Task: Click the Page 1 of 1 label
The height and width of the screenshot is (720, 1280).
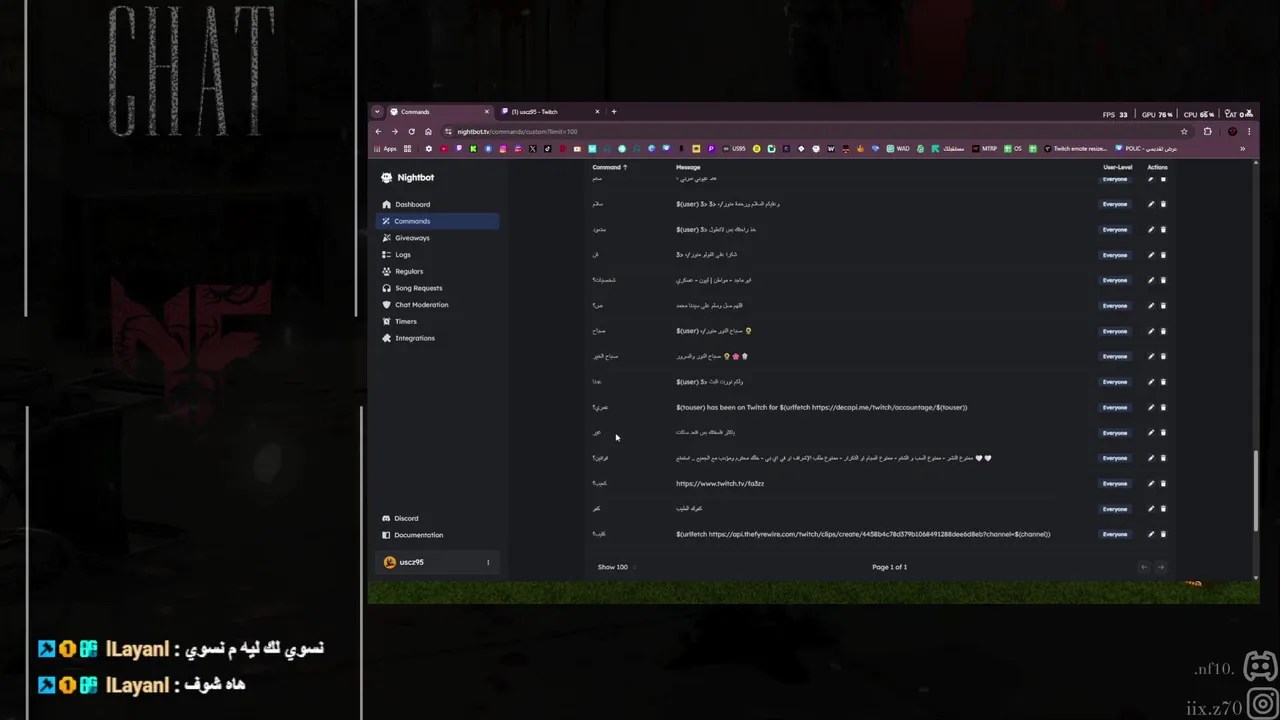Action: pos(889,567)
